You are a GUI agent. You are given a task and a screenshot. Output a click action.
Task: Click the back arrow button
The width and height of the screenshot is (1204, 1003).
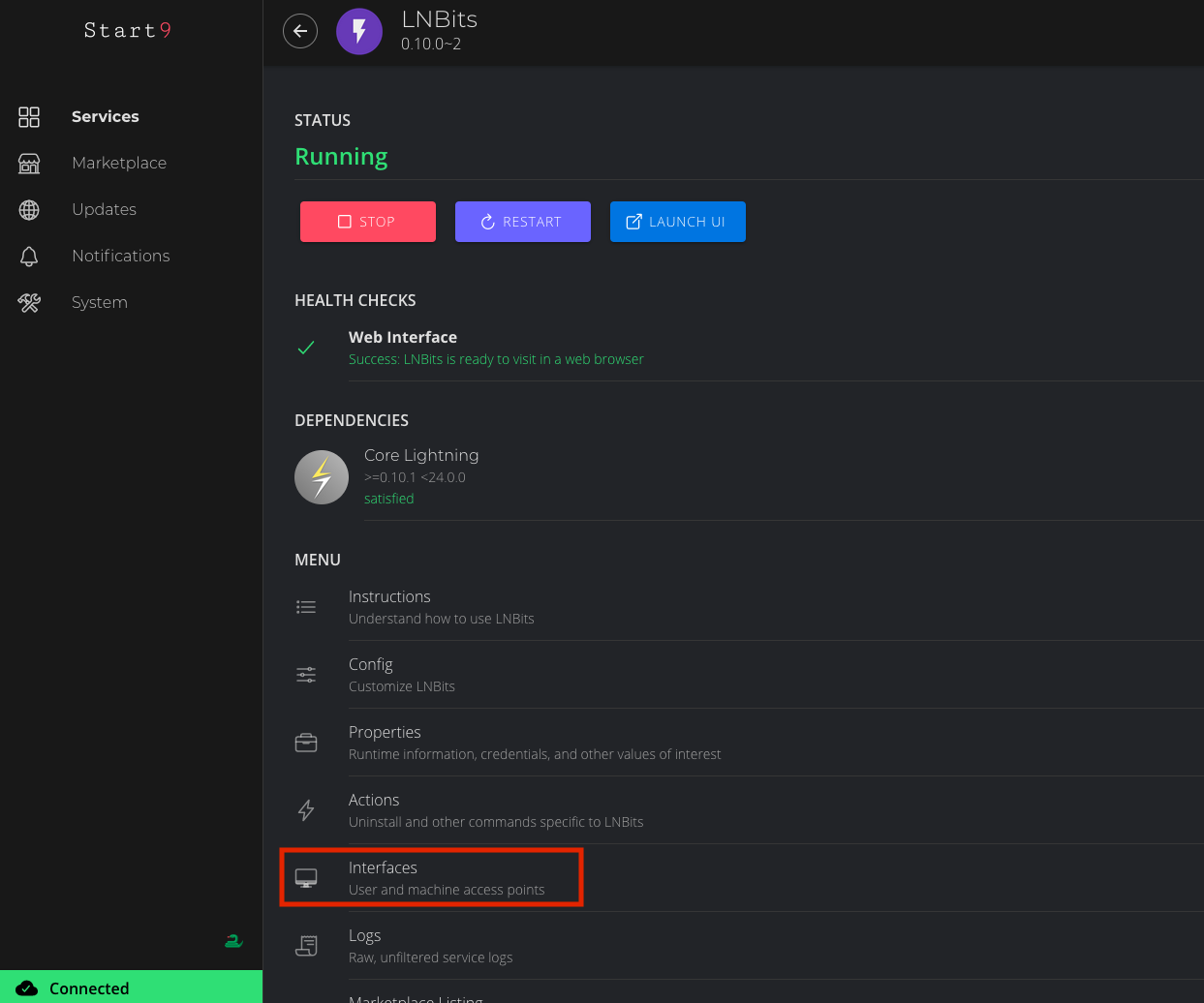tap(300, 31)
